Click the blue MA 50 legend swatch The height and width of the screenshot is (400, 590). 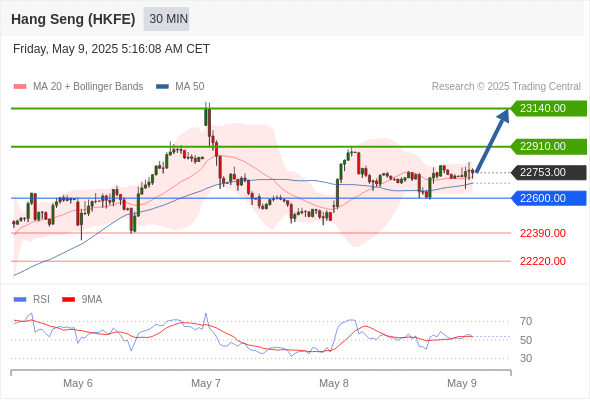click(x=162, y=87)
